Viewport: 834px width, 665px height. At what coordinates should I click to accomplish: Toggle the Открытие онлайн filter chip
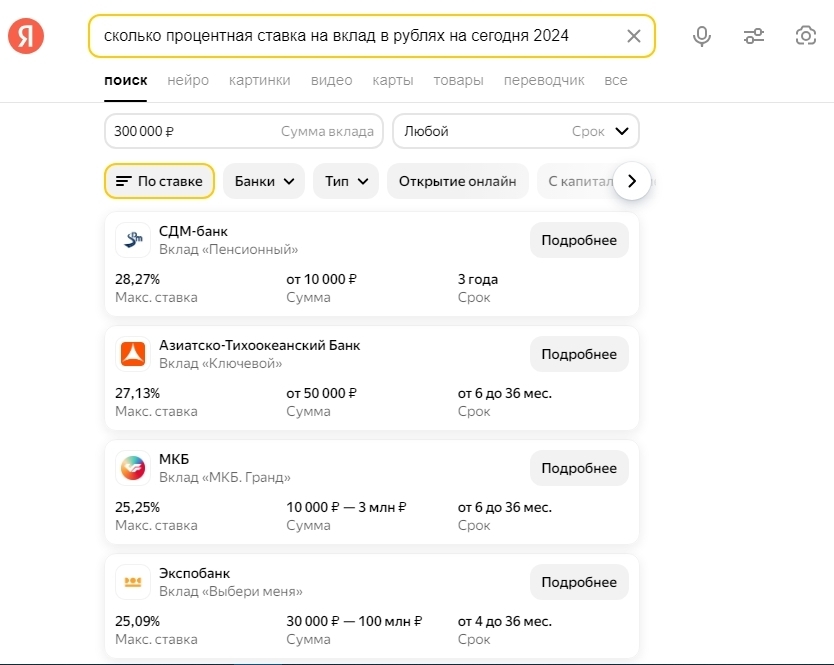457,181
